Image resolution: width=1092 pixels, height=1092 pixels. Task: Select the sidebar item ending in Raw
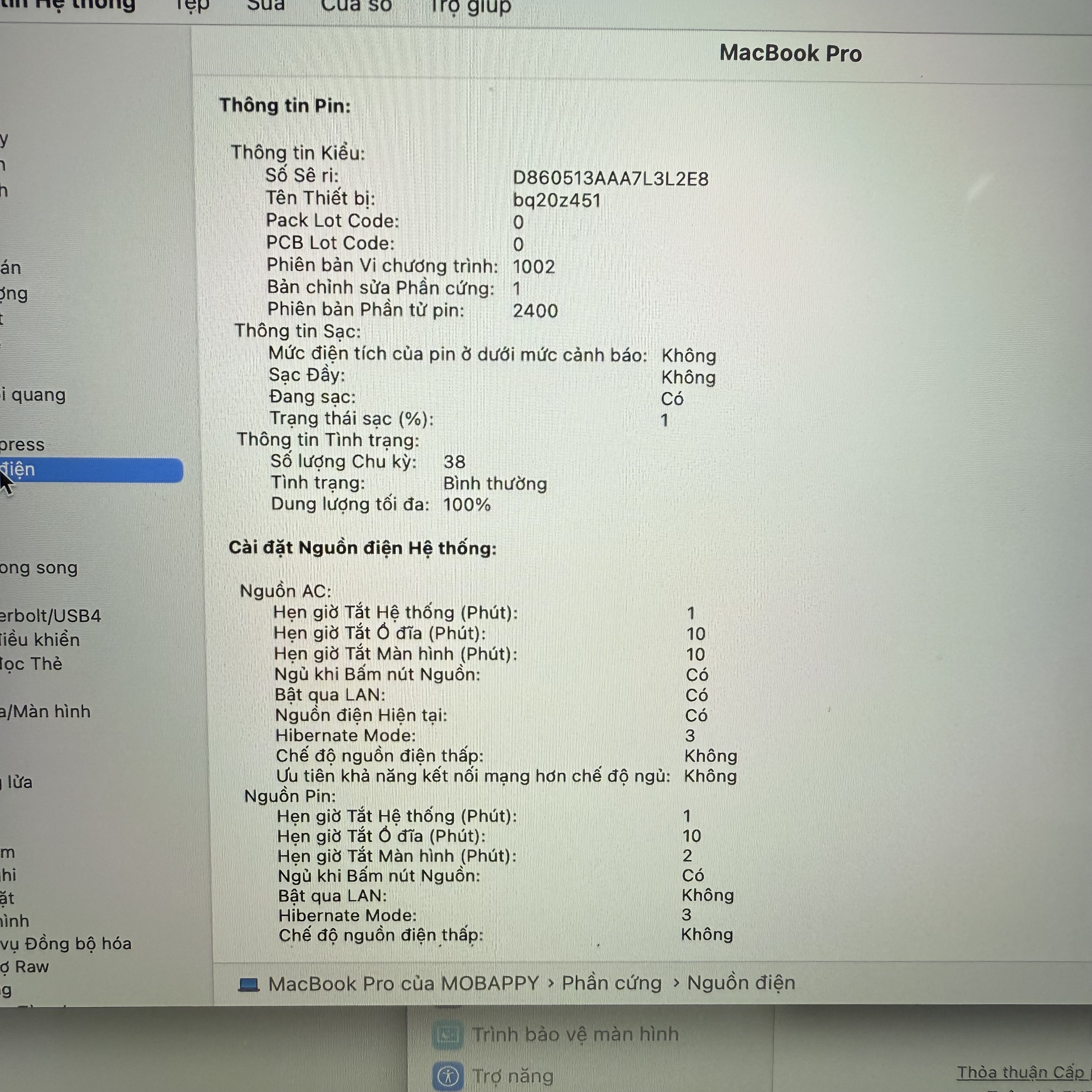pos(24,967)
